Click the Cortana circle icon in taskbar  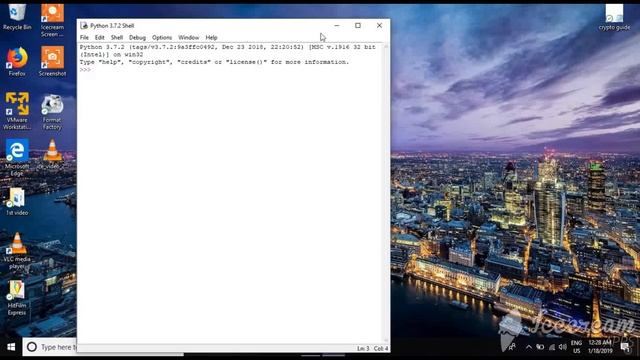pos(32,347)
